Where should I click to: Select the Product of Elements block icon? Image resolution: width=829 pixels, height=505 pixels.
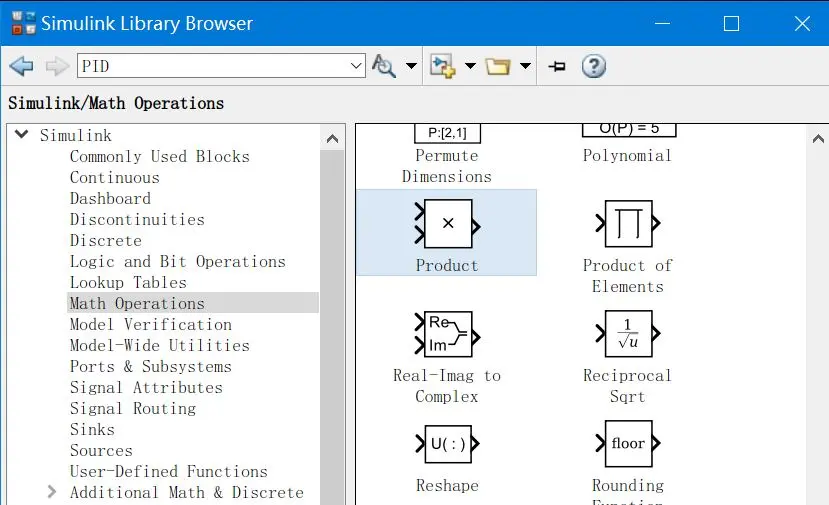pos(628,224)
